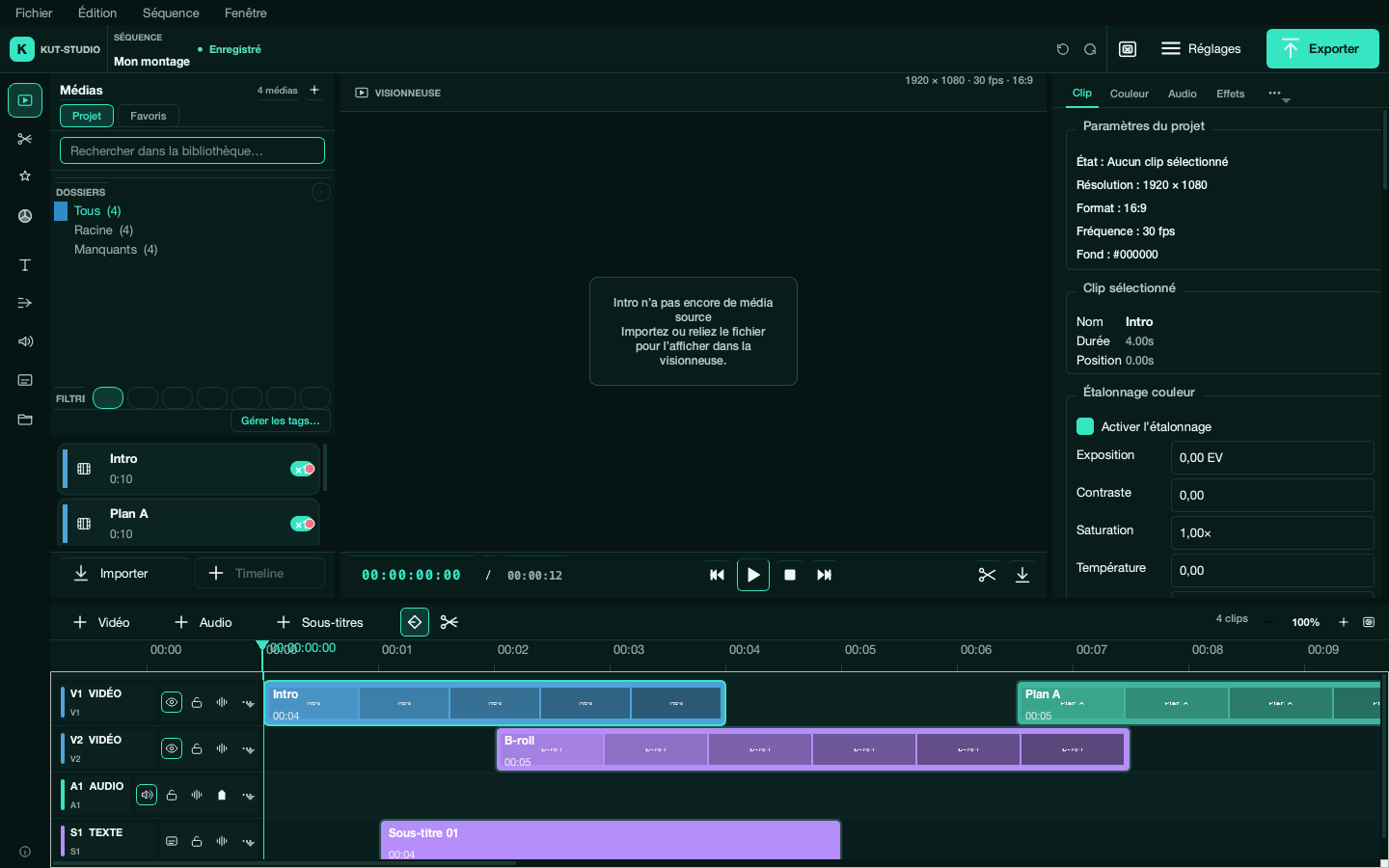The width and height of the screenshot is (1389, 868).
Task: Switch to the Favoris tab
Action: (149, 116)
